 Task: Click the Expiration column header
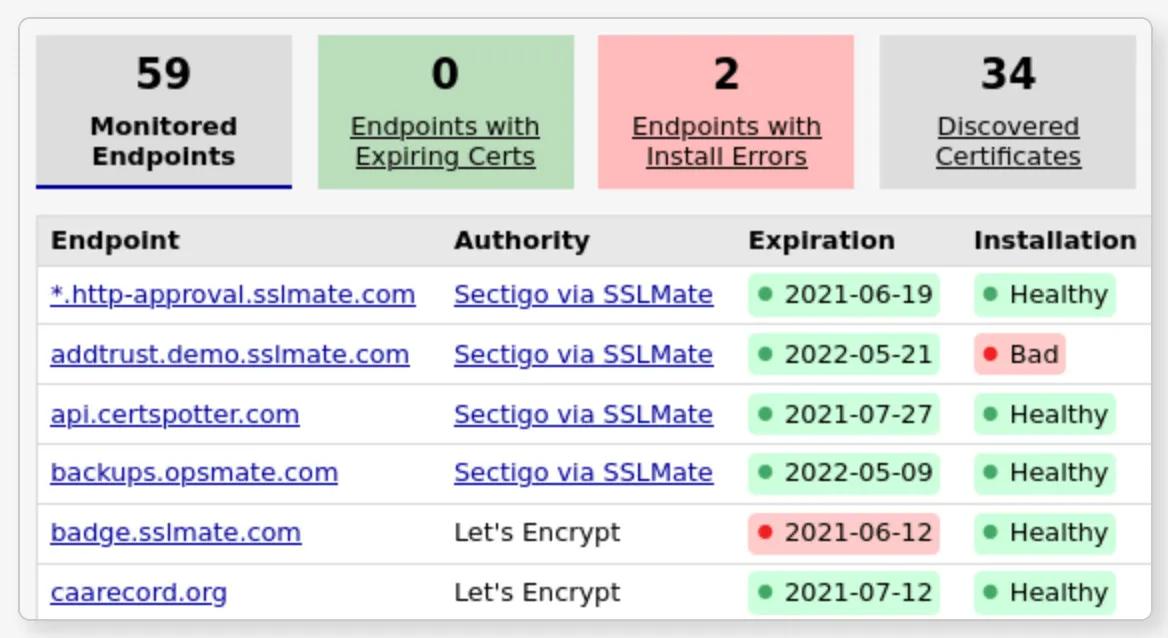click(821, 241)
